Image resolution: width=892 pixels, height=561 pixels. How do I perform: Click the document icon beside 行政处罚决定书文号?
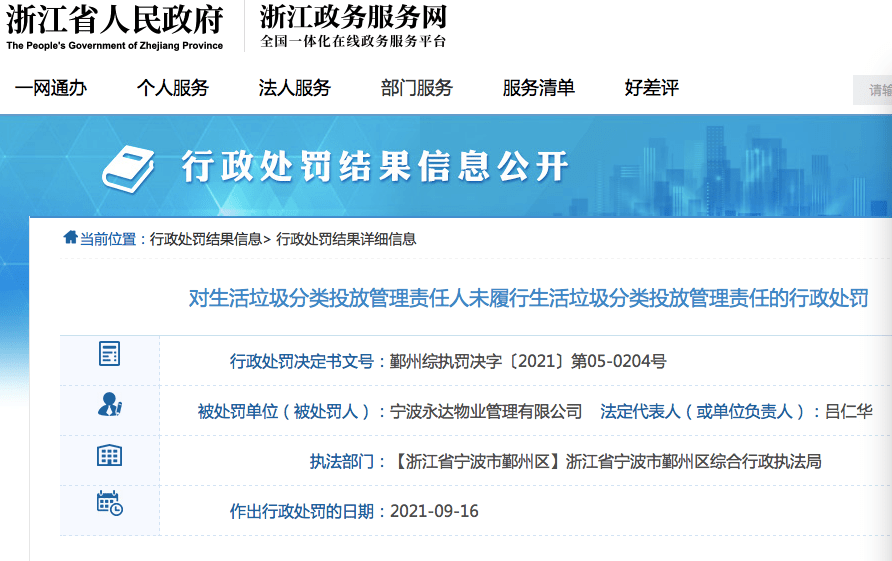(109, 353)
